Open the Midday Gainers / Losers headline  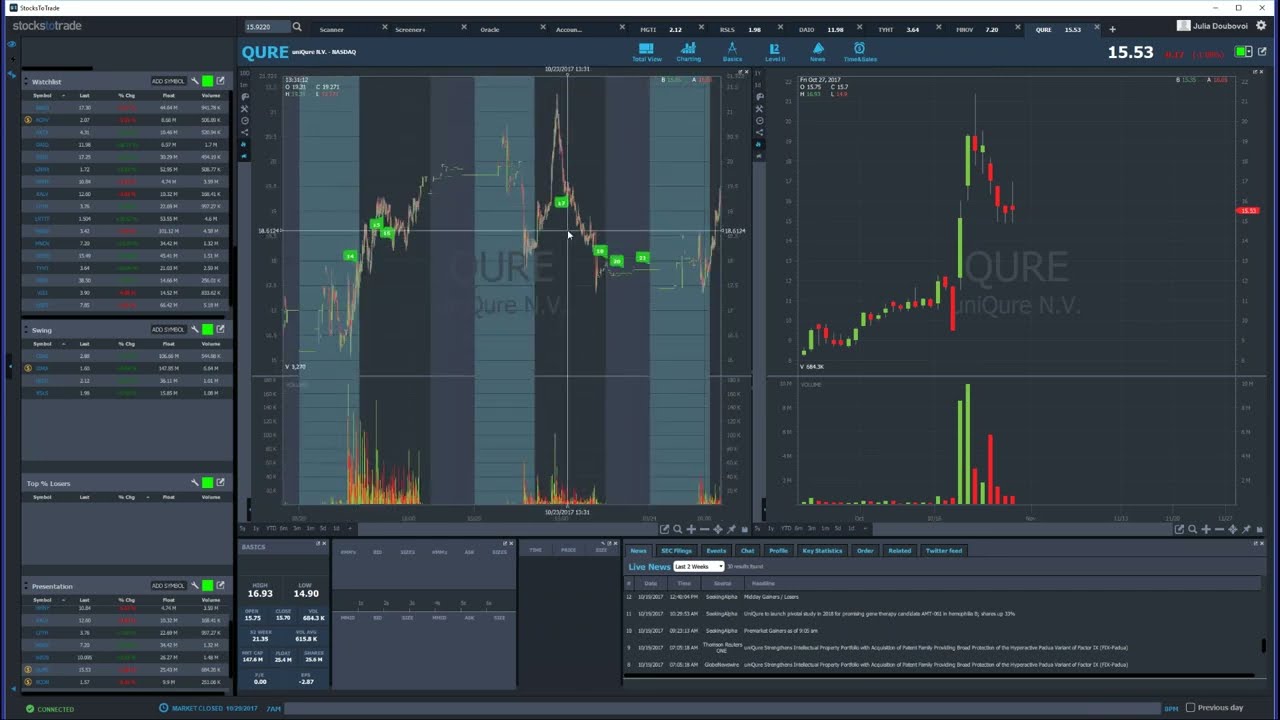[x=771, y=597]
